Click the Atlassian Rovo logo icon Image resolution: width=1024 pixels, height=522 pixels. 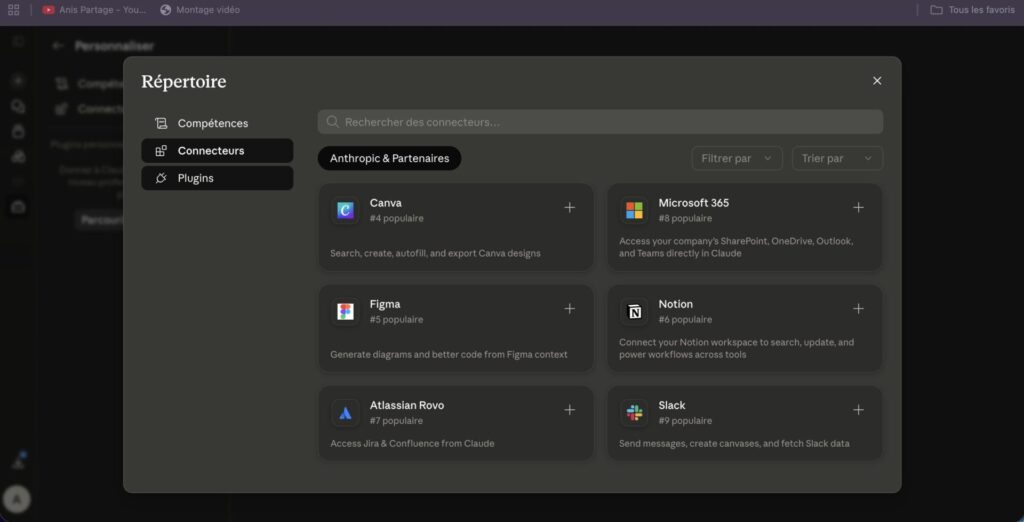(345, 413)
